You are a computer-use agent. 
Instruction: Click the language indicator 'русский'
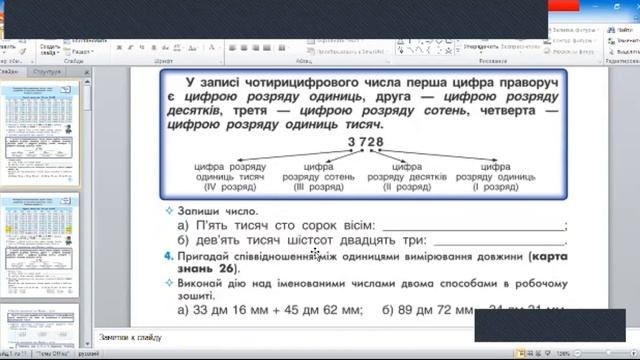(x=89, y=354)
